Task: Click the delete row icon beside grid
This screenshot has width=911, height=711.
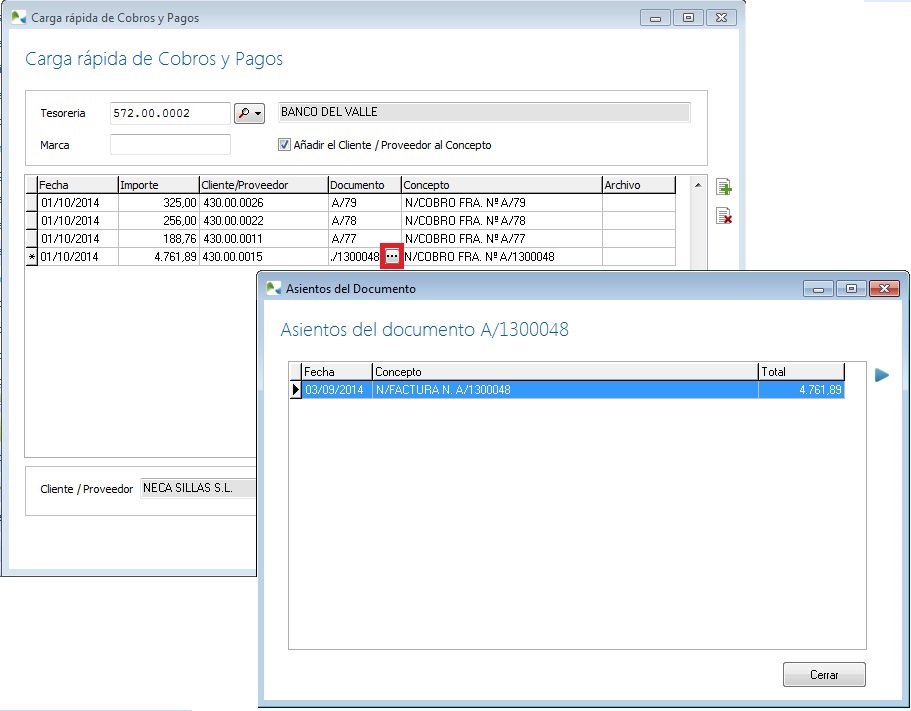Action: (x=724, y=216)
